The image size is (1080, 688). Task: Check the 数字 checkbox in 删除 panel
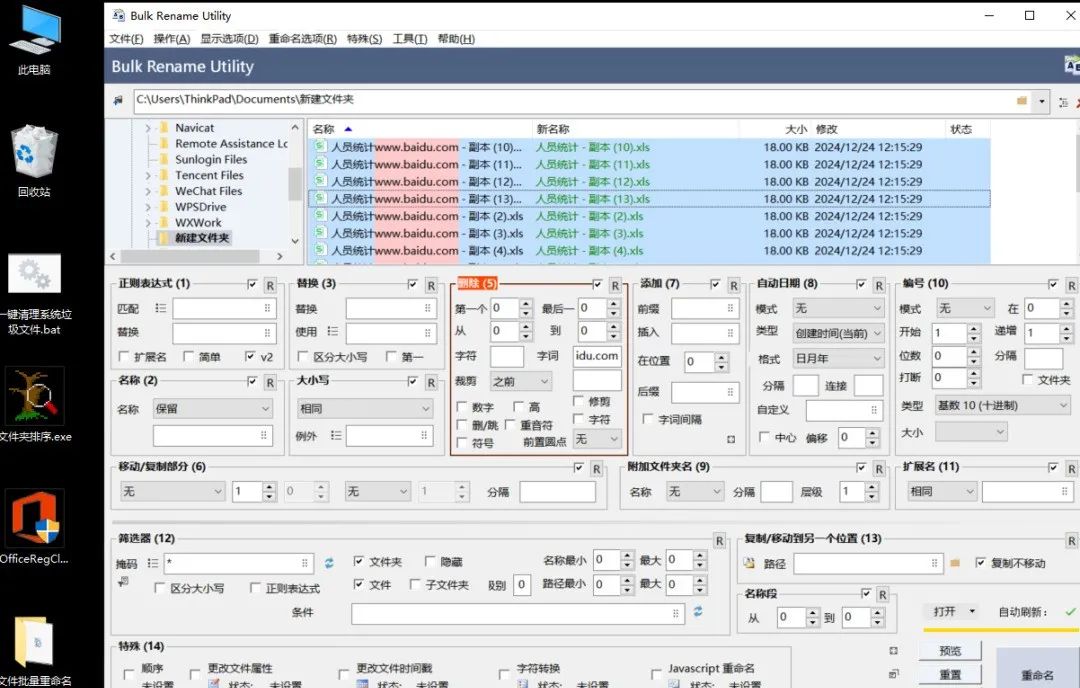pyautogui.click(x=462, y=407)
